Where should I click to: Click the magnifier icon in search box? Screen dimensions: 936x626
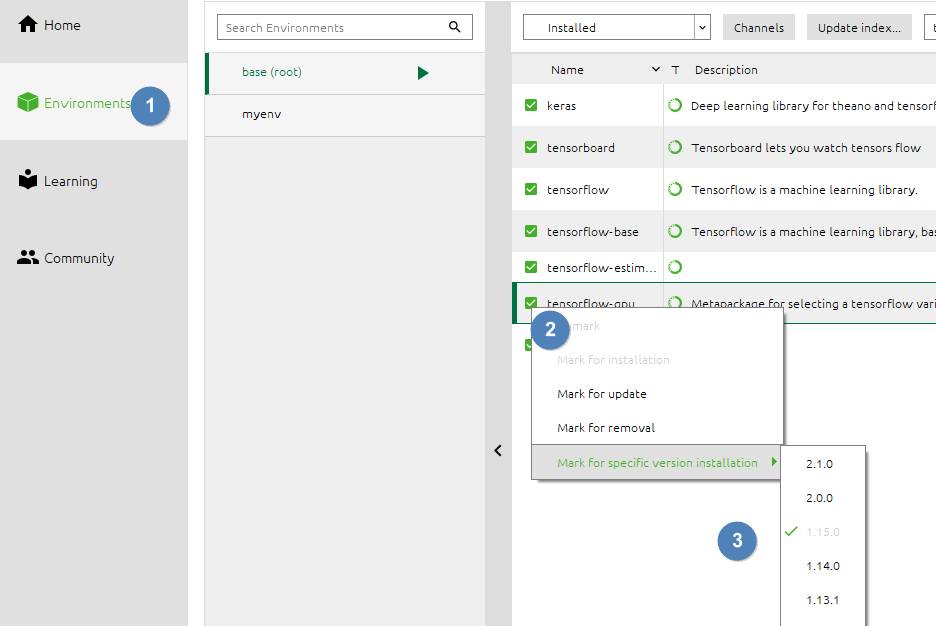(455, 27)
